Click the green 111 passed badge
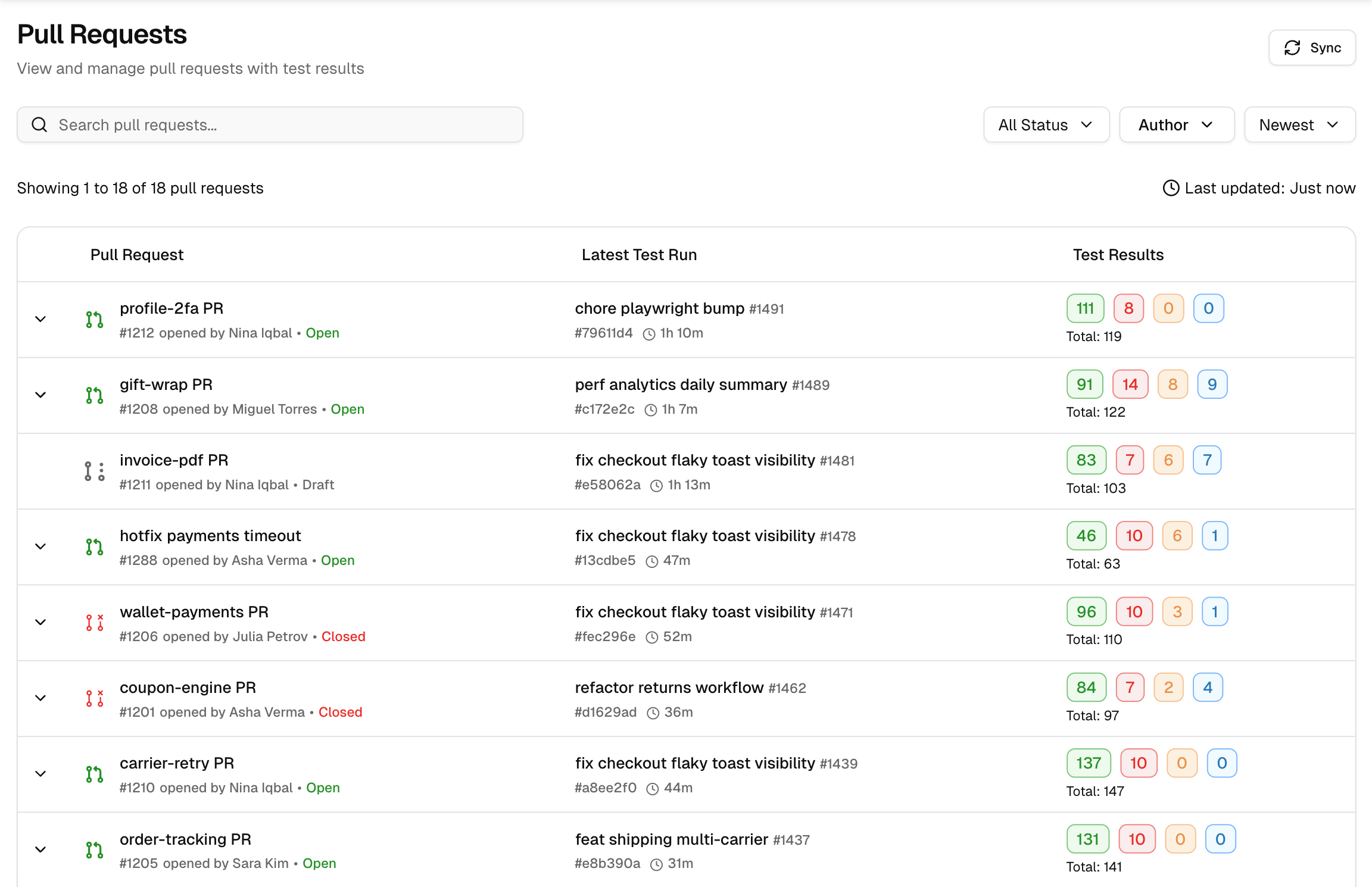1372x887 pixels. click(x=1085, y=308)
